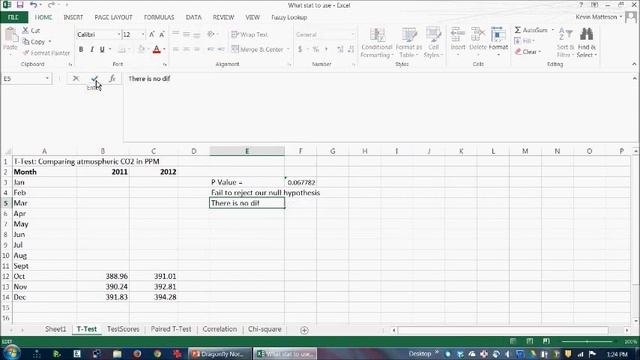Click the Cell Styles icon
The image size is (640, 360).
click(x=433, y=35)
